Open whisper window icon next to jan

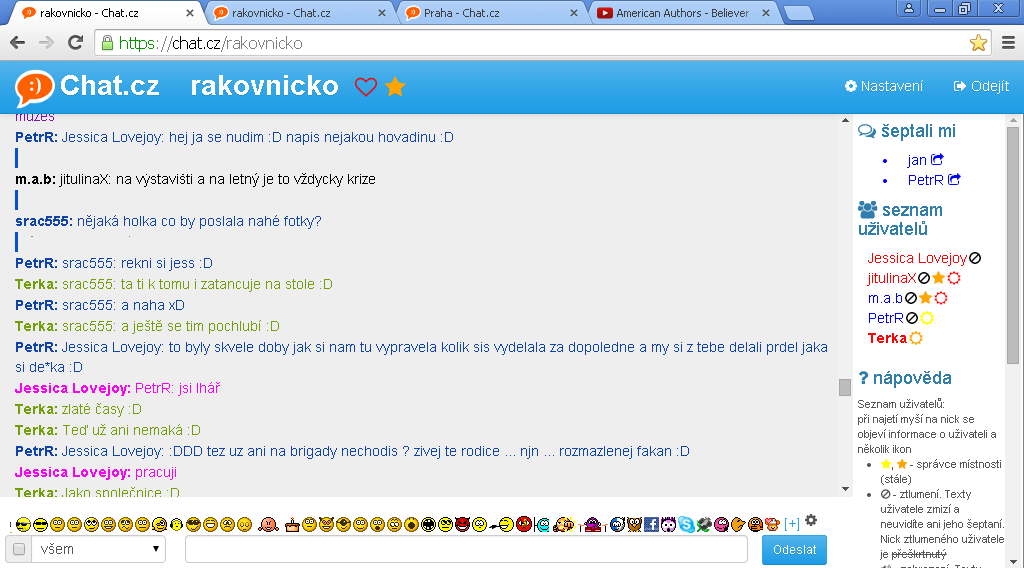[x=937, y=159]
